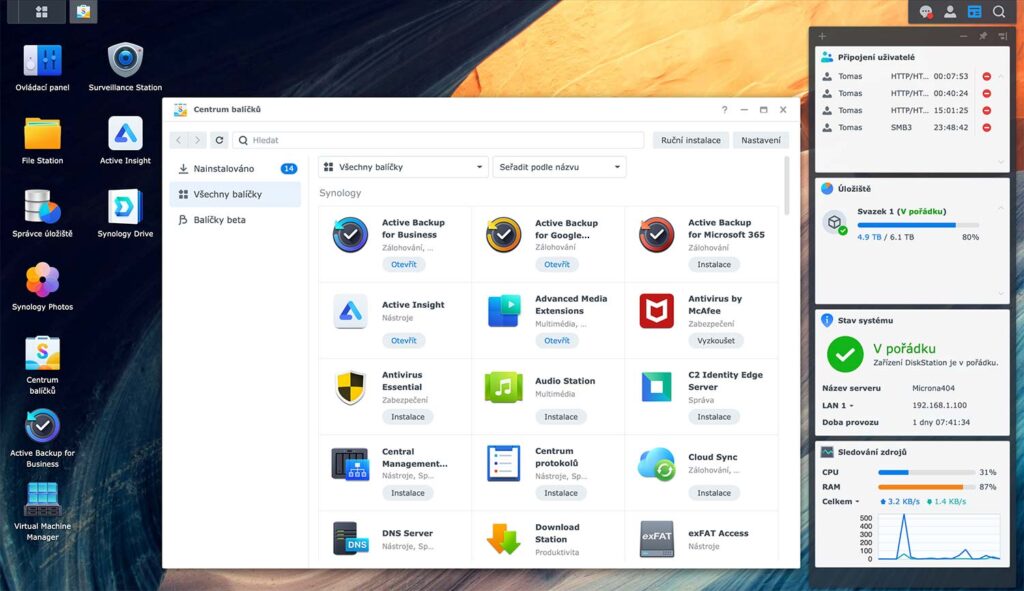This screenshot has height=591, width=1024.
Task: Open the search magnifier in taskbar
Action: click(x=999, y=12)
